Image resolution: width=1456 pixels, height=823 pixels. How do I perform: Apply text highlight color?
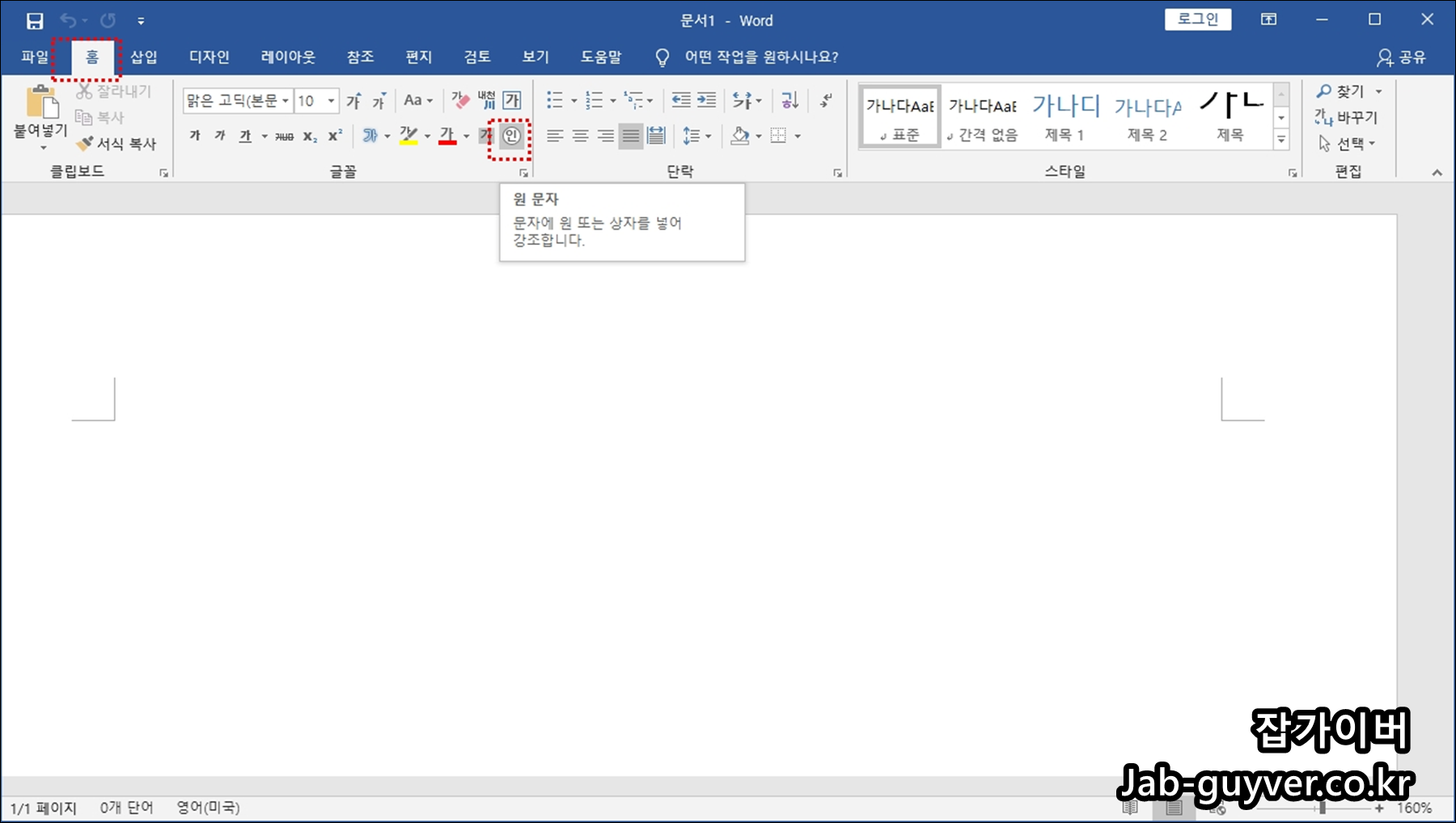pos(408,136)
